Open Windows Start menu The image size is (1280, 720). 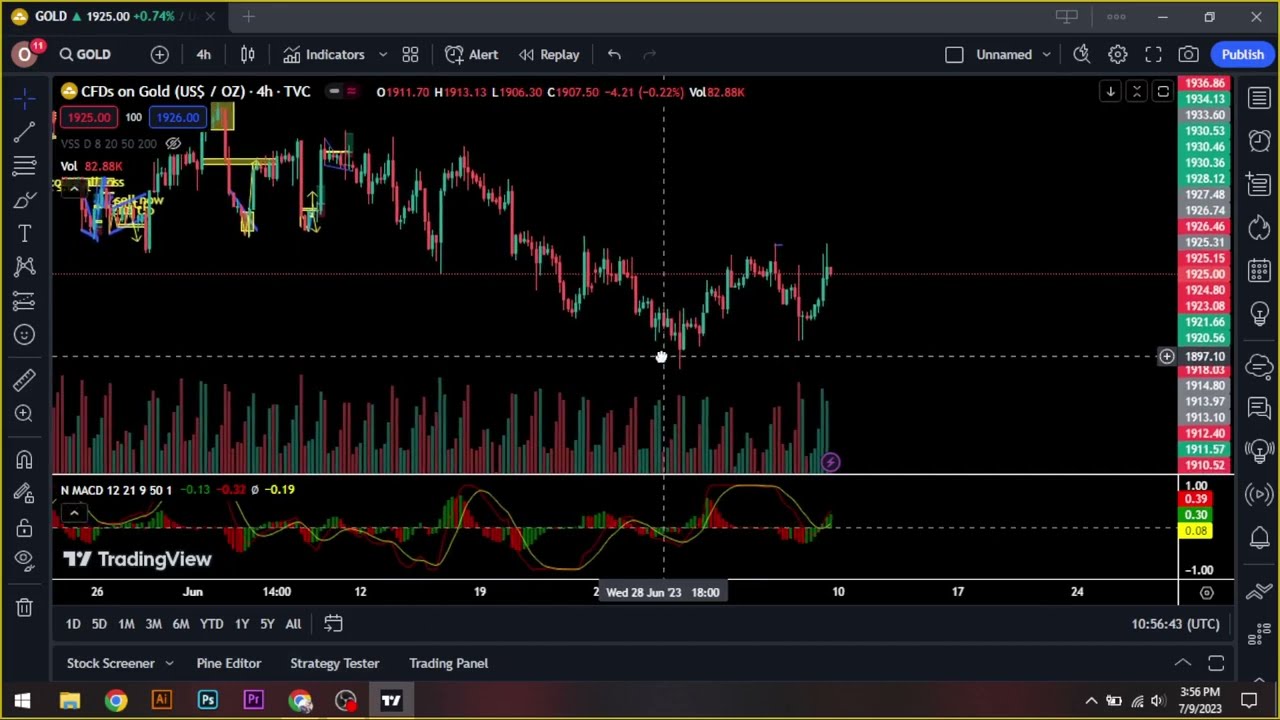coord(22,700)
